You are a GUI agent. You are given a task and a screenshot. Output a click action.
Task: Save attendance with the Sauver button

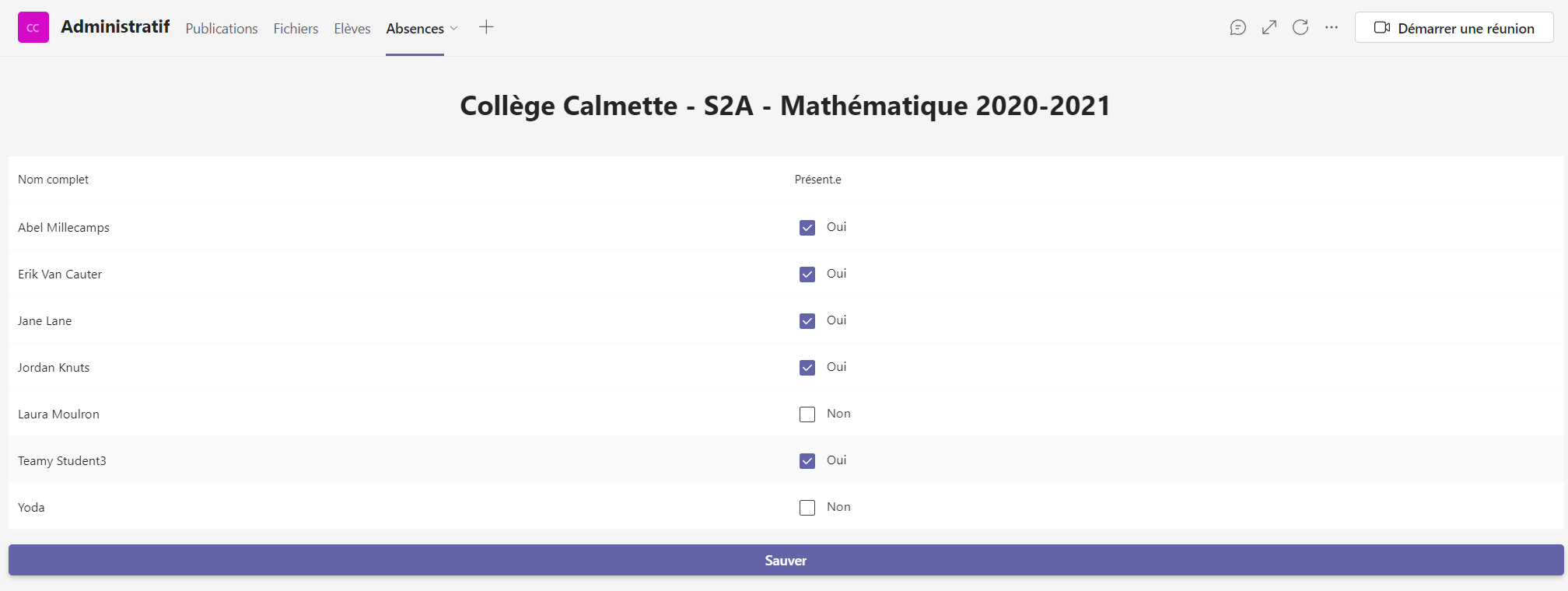786,560
